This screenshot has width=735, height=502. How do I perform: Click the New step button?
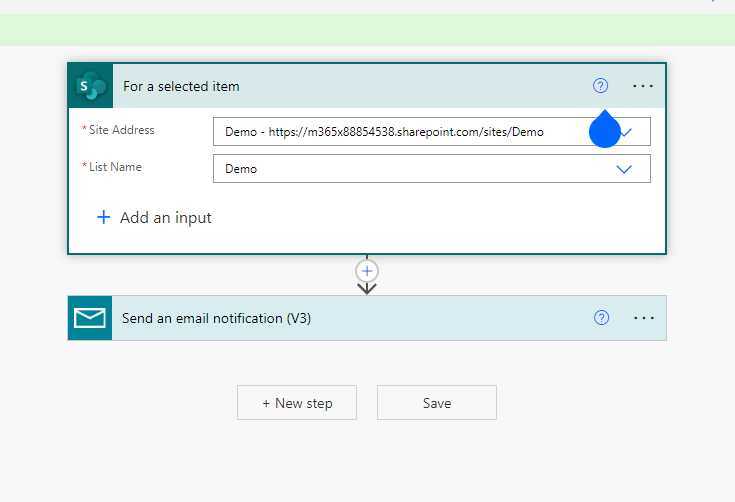click(x=297, y=403)
